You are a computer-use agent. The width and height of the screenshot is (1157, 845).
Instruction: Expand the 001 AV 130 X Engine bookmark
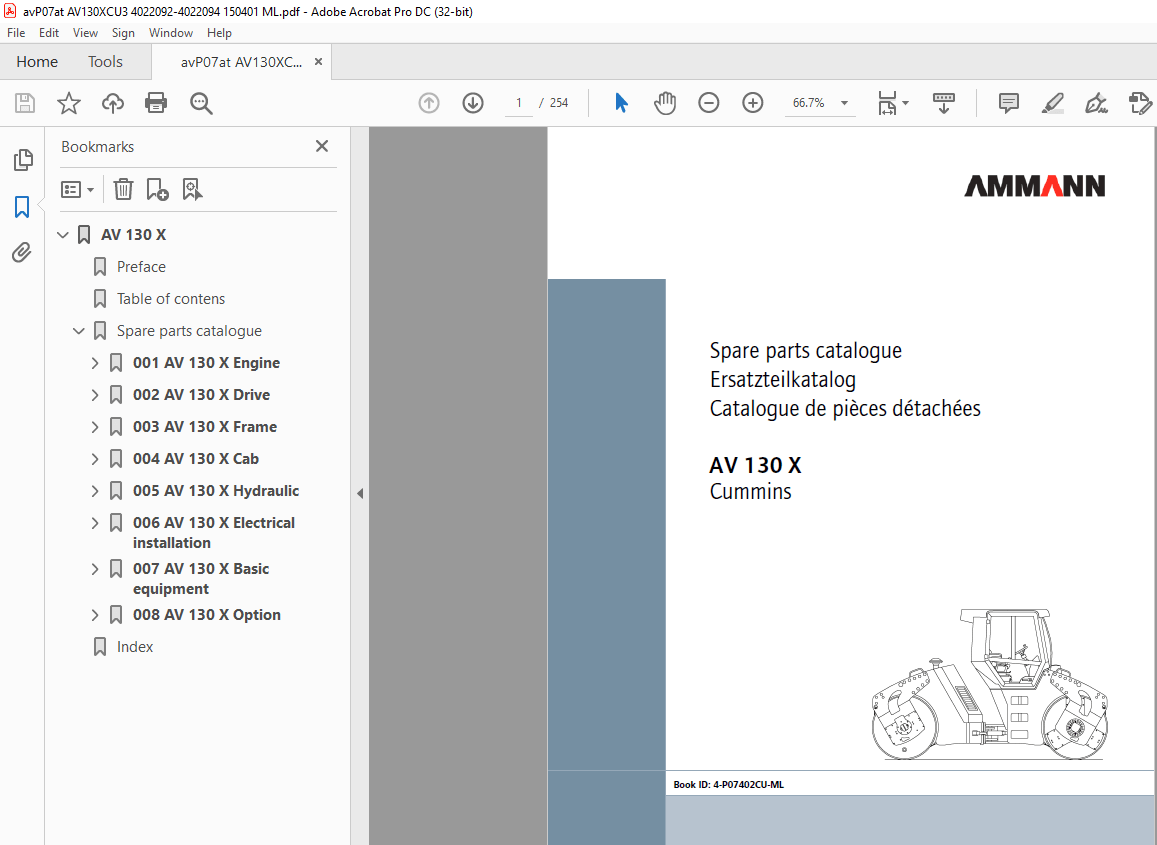(x=94, y=362)
